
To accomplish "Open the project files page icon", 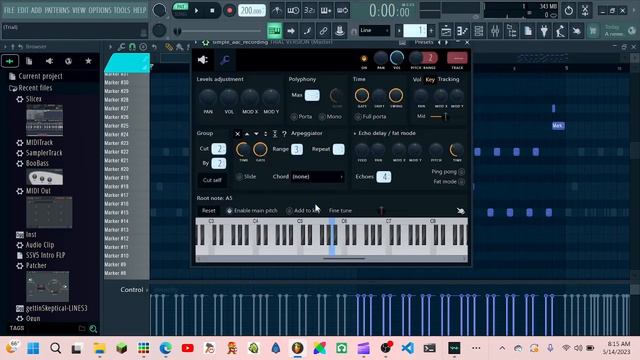I will click(x=528, y=31).
